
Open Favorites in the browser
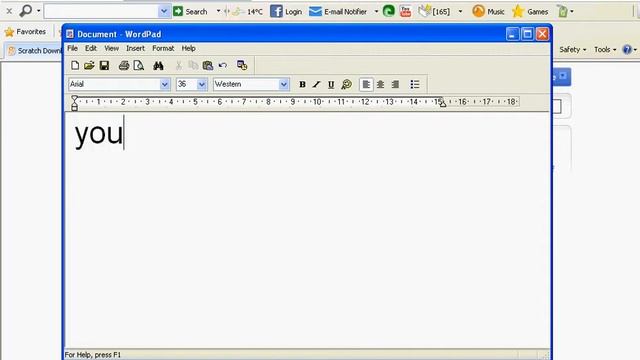(x=25, y=31)
